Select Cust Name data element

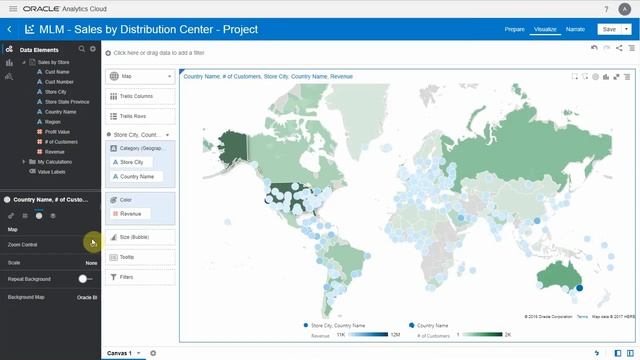(x=57, y=72)
